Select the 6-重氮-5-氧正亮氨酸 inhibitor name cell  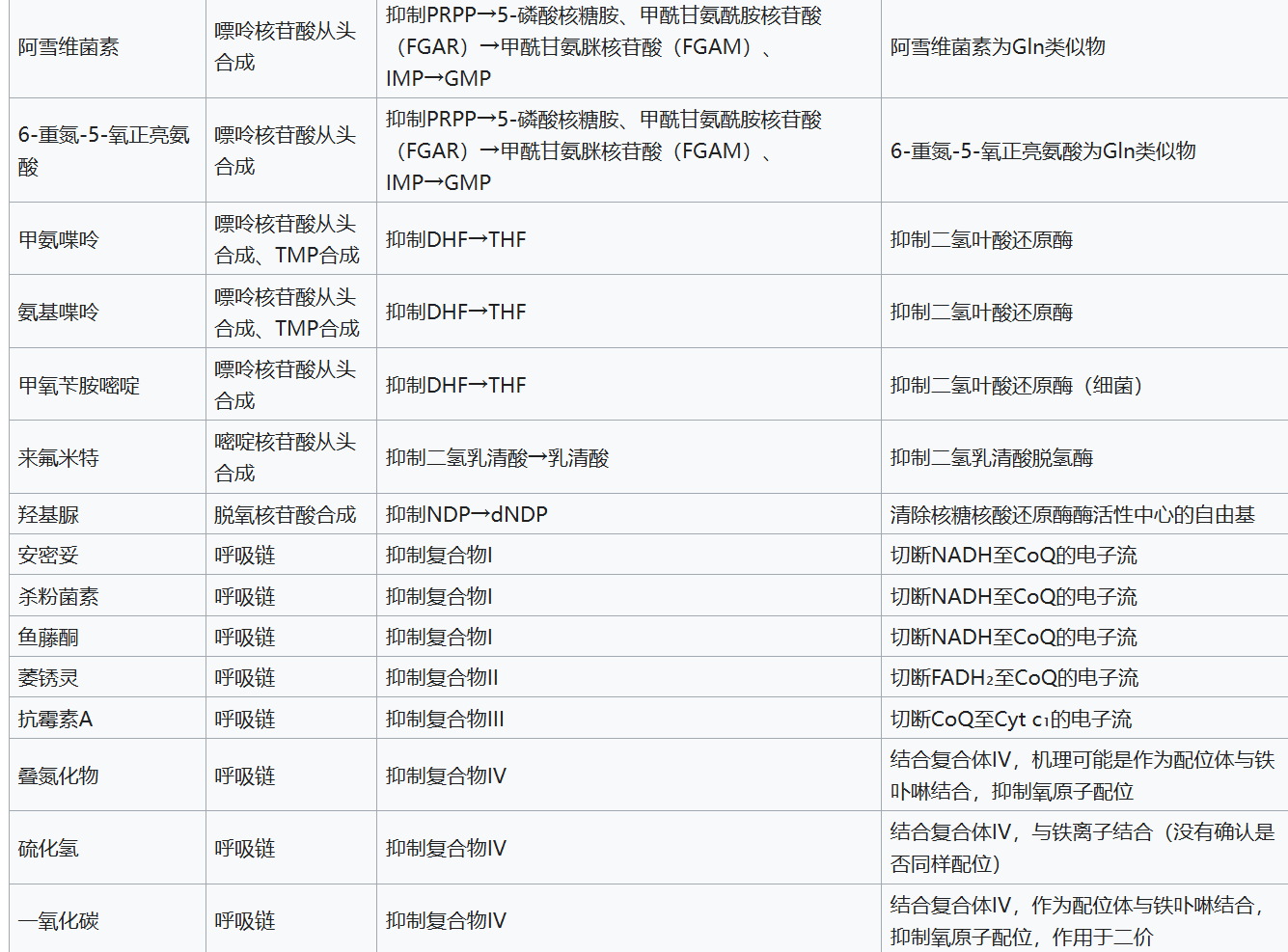[x=104, y=150]
